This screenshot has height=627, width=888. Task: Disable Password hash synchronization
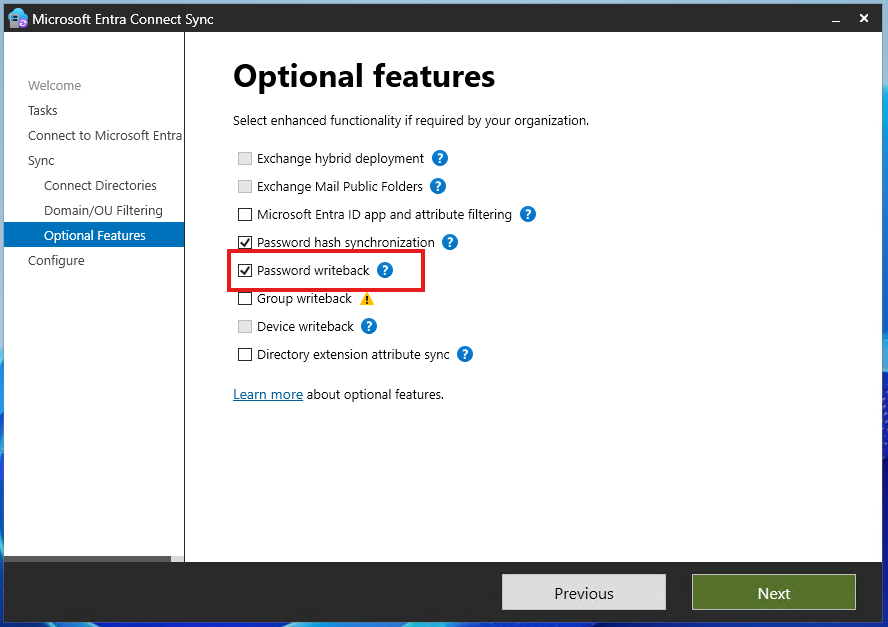coord(245,242)
